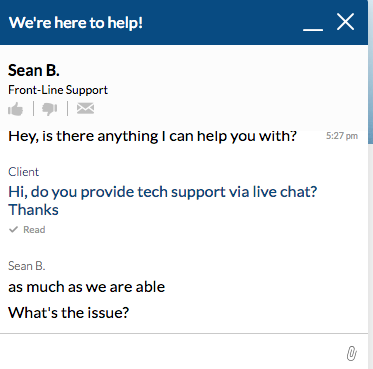Click the envelope email transcript icon
Screen dimensions: 373x369
(x=85, y=108)
